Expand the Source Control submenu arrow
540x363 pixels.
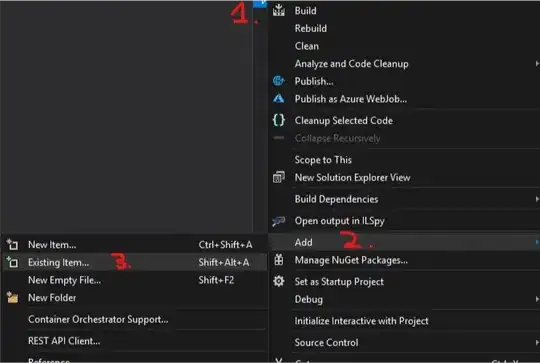tap(537, 342)
